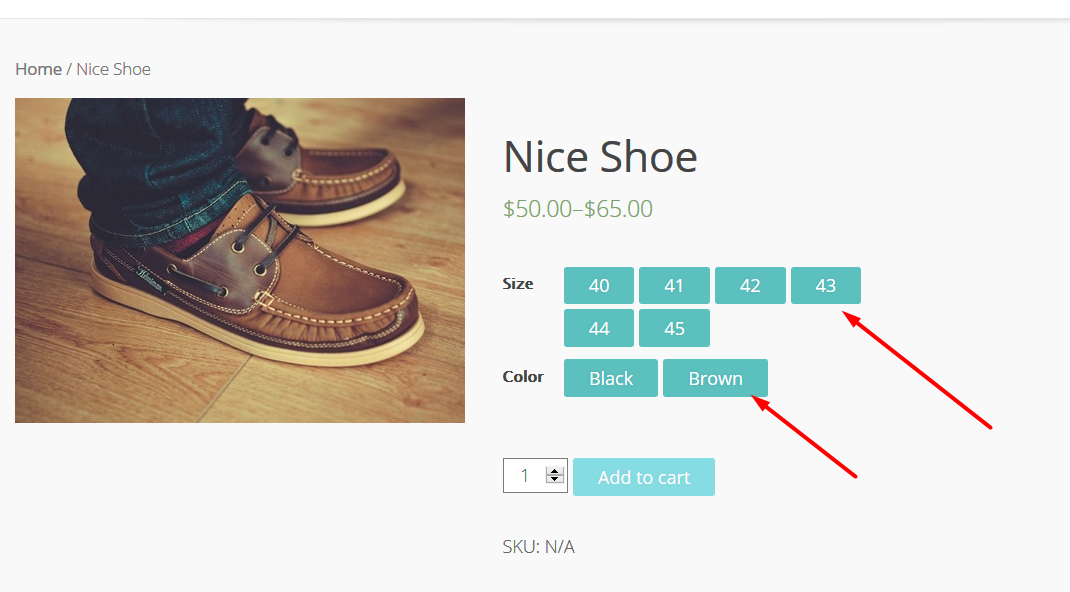Select size 40 swatch
The height and width of the screenshot is (592, 1070).
[x=599, y=285]
